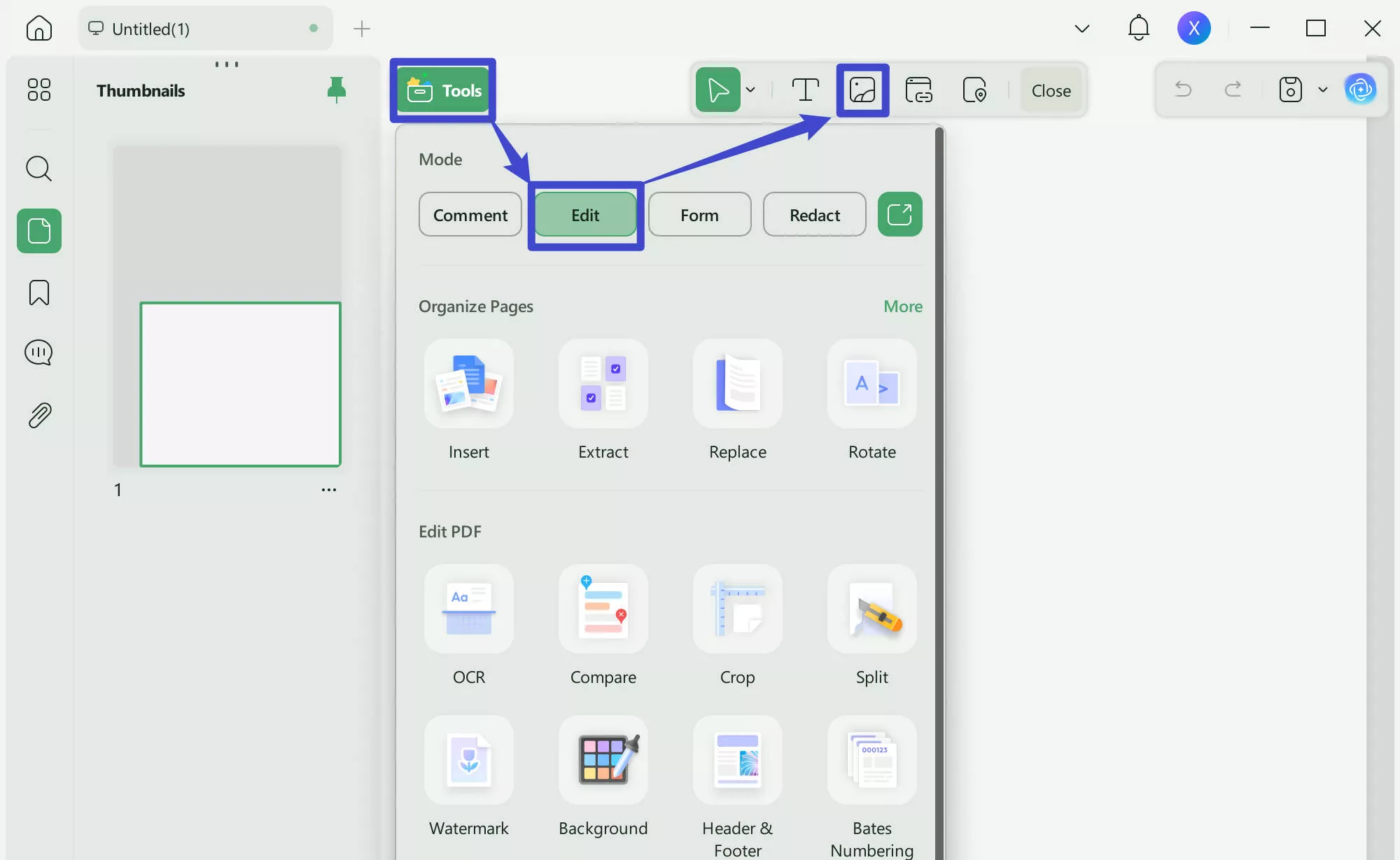Open the tab list dropdown
Screen dimensions: 1400x860
pos(1082,29)
